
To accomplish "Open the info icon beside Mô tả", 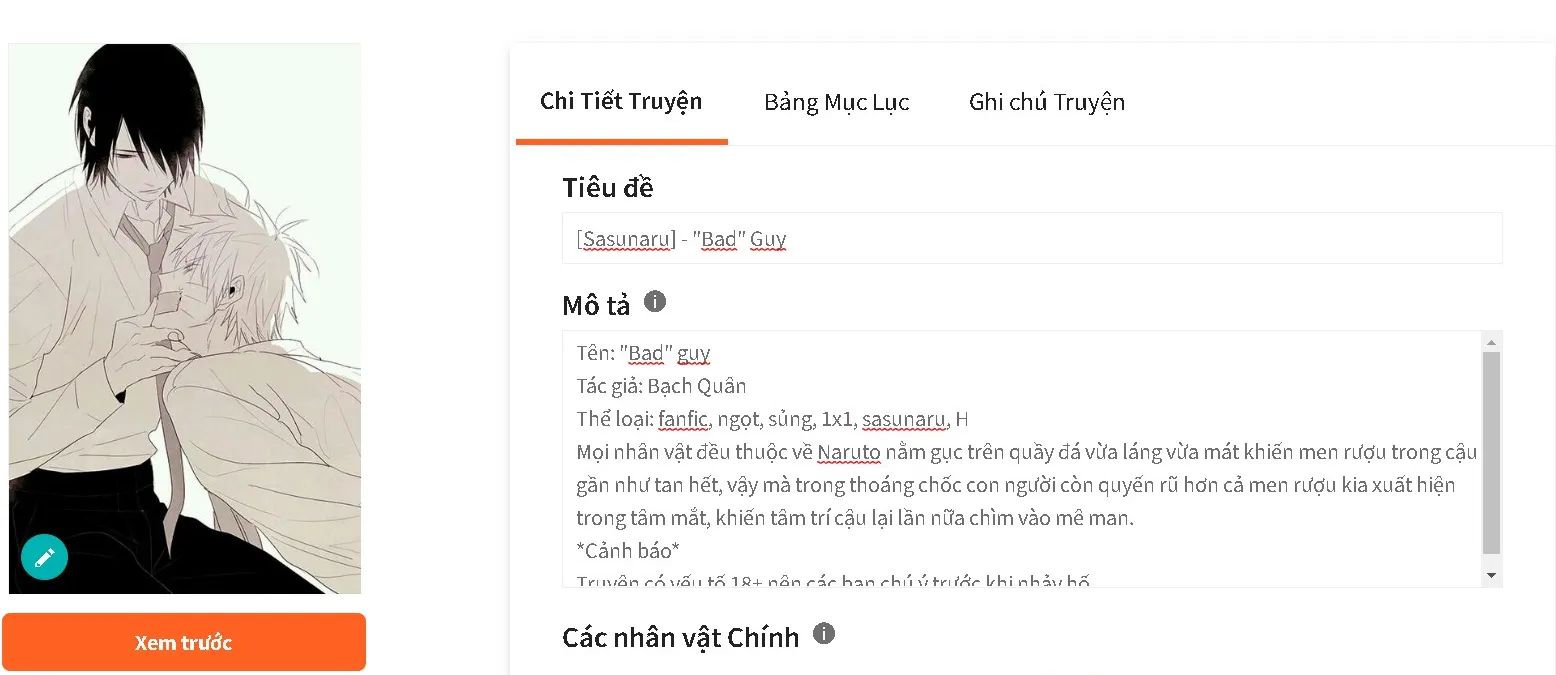I will click(x=655, y=301).
